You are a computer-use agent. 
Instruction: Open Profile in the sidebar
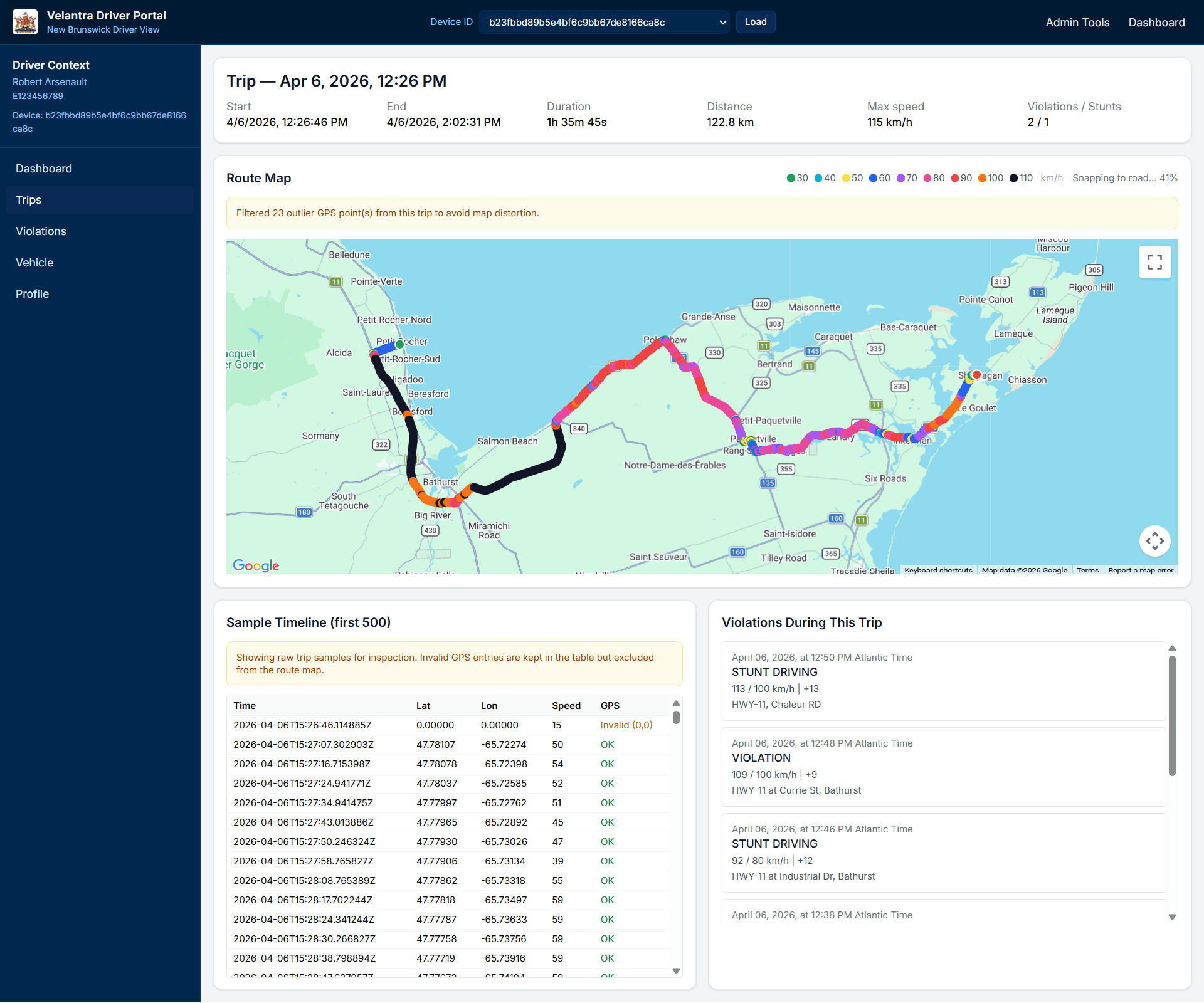(100, 294)
